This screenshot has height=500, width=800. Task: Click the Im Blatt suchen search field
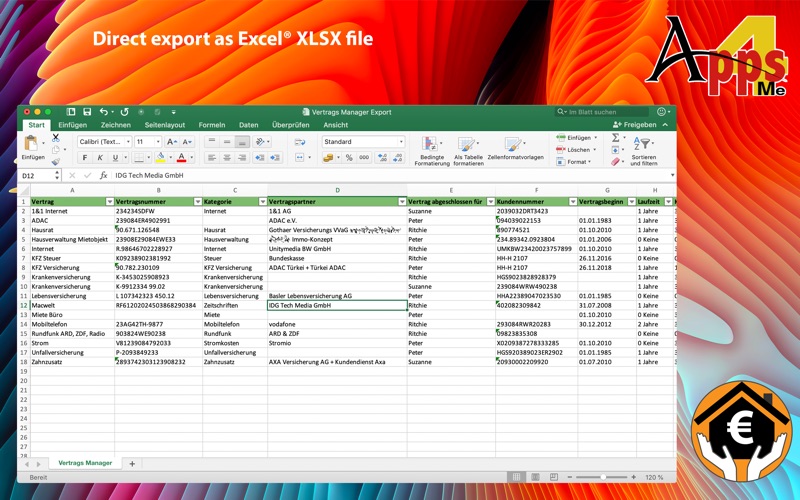(602, 112)
